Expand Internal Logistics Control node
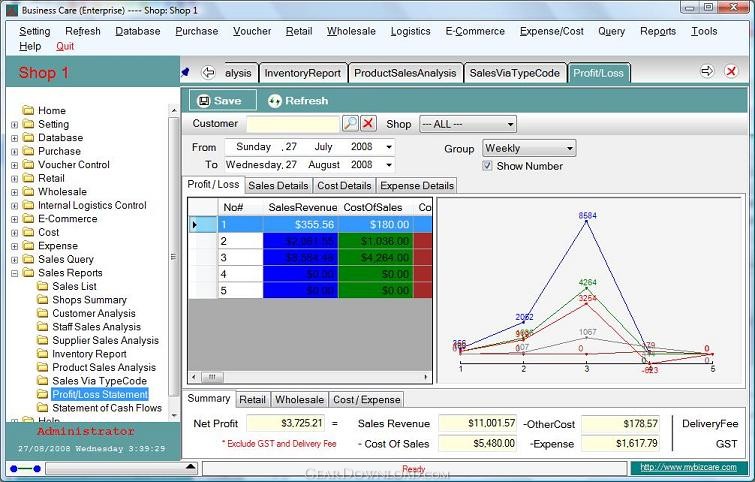The height and width of the screenshot is (482, 755). [x=14, y=206]
